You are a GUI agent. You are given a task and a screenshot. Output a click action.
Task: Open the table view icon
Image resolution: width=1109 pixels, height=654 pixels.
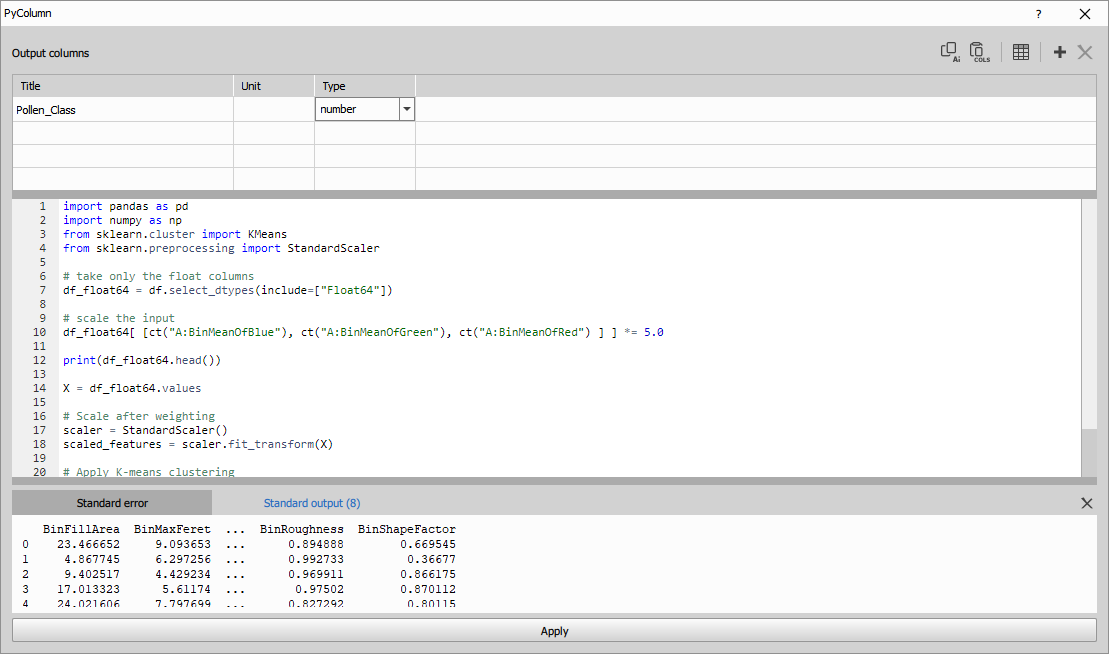(x=1020, y=51)
